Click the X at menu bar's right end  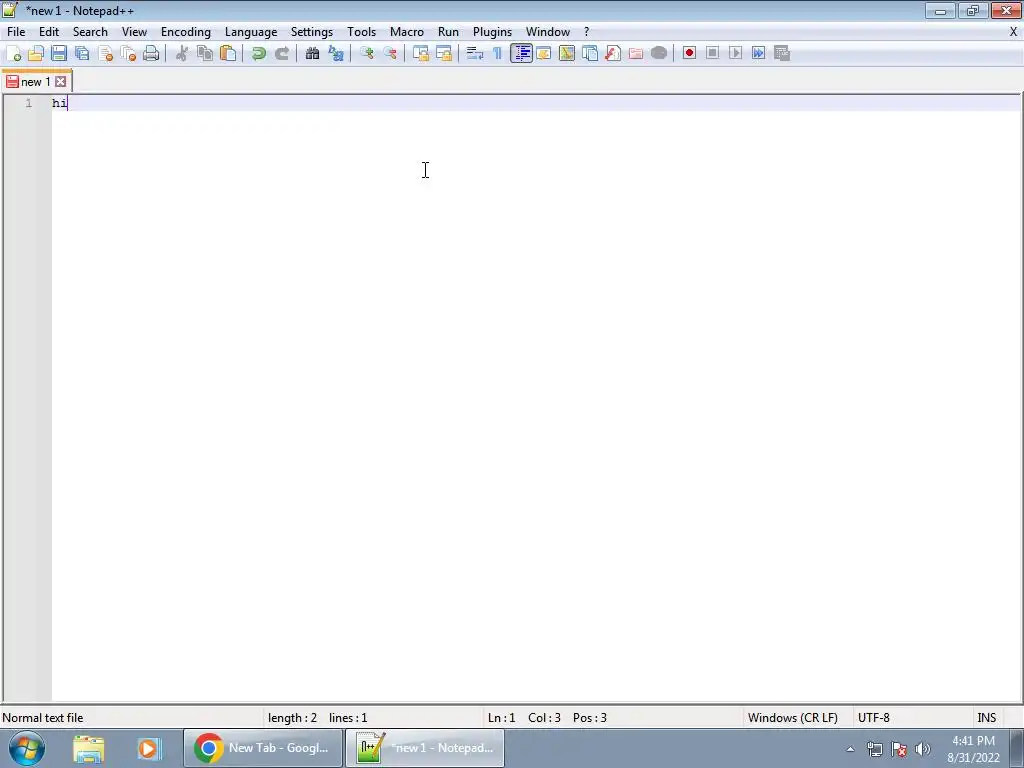(1014, 31)
